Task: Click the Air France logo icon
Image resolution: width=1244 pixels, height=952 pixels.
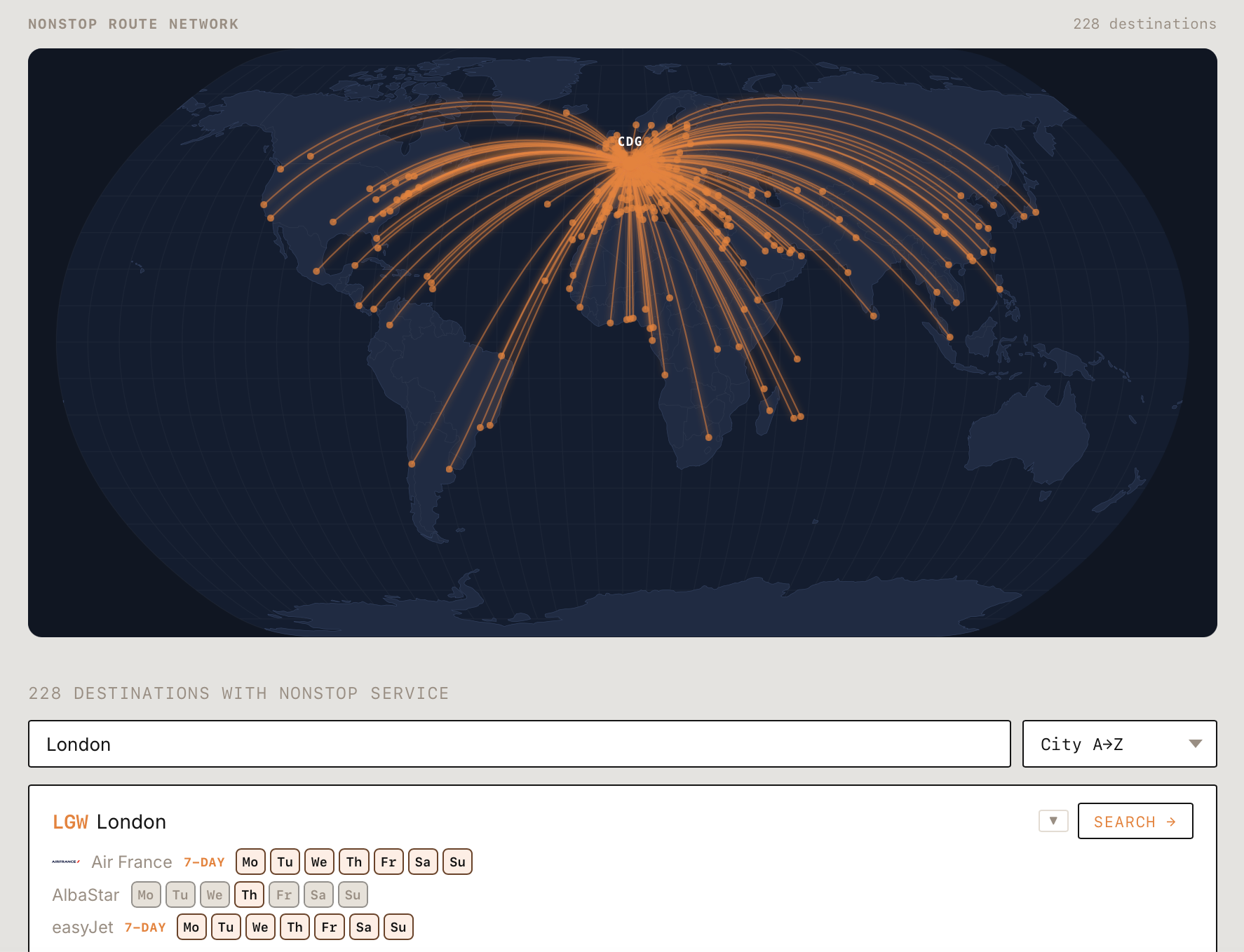Action: click(66, 862)
